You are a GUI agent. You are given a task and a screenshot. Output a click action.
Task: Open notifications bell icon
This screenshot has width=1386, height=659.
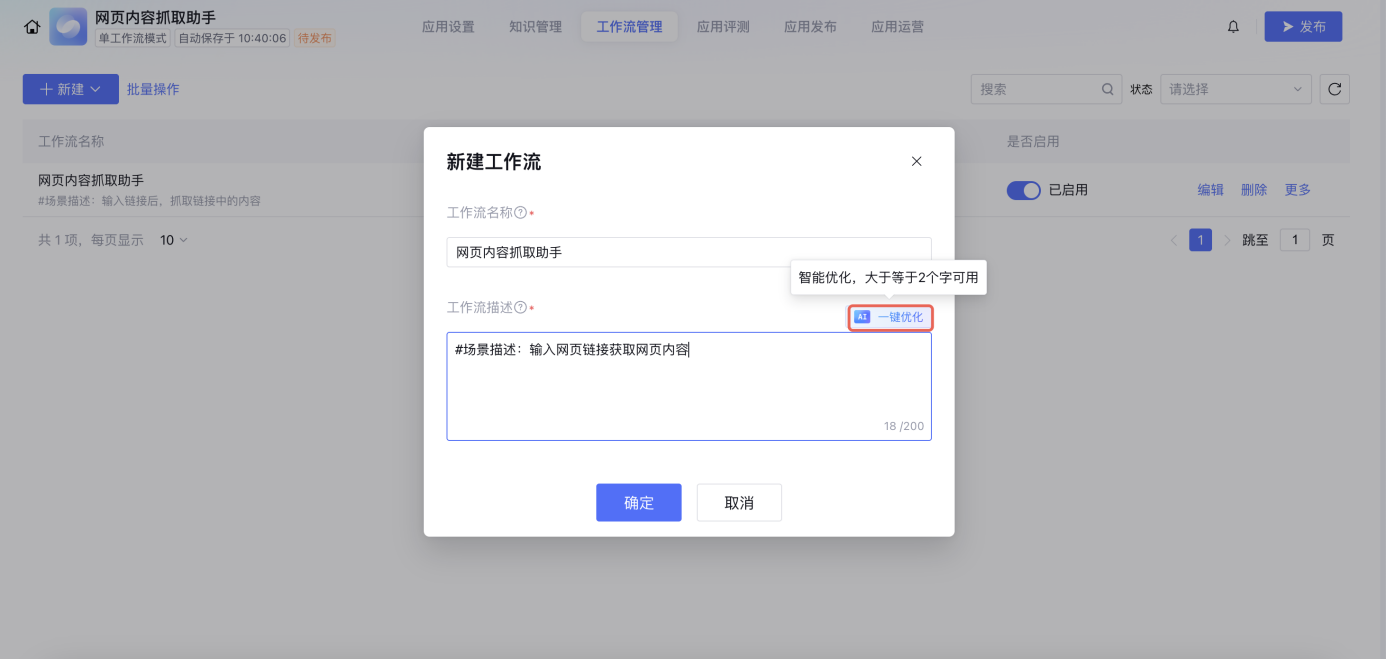1233,27
